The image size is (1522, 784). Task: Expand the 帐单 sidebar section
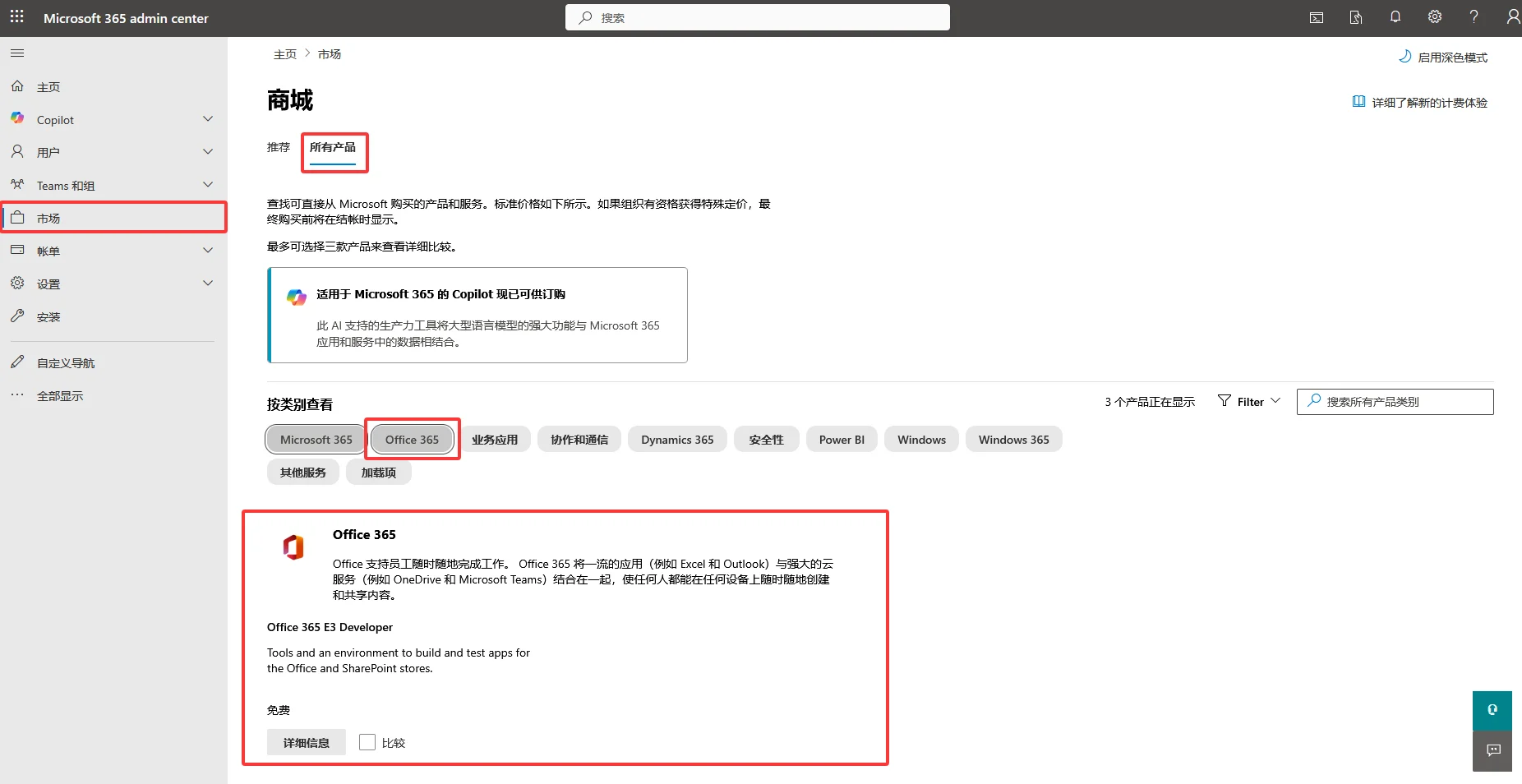pos(208,250)
